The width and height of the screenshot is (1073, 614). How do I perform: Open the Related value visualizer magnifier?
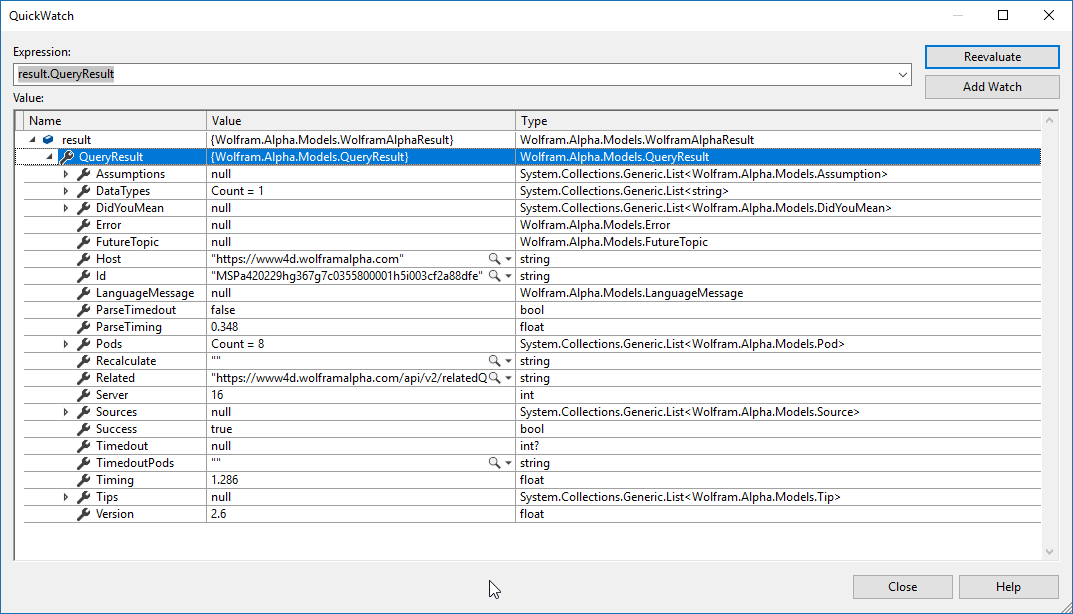point(494,378)
